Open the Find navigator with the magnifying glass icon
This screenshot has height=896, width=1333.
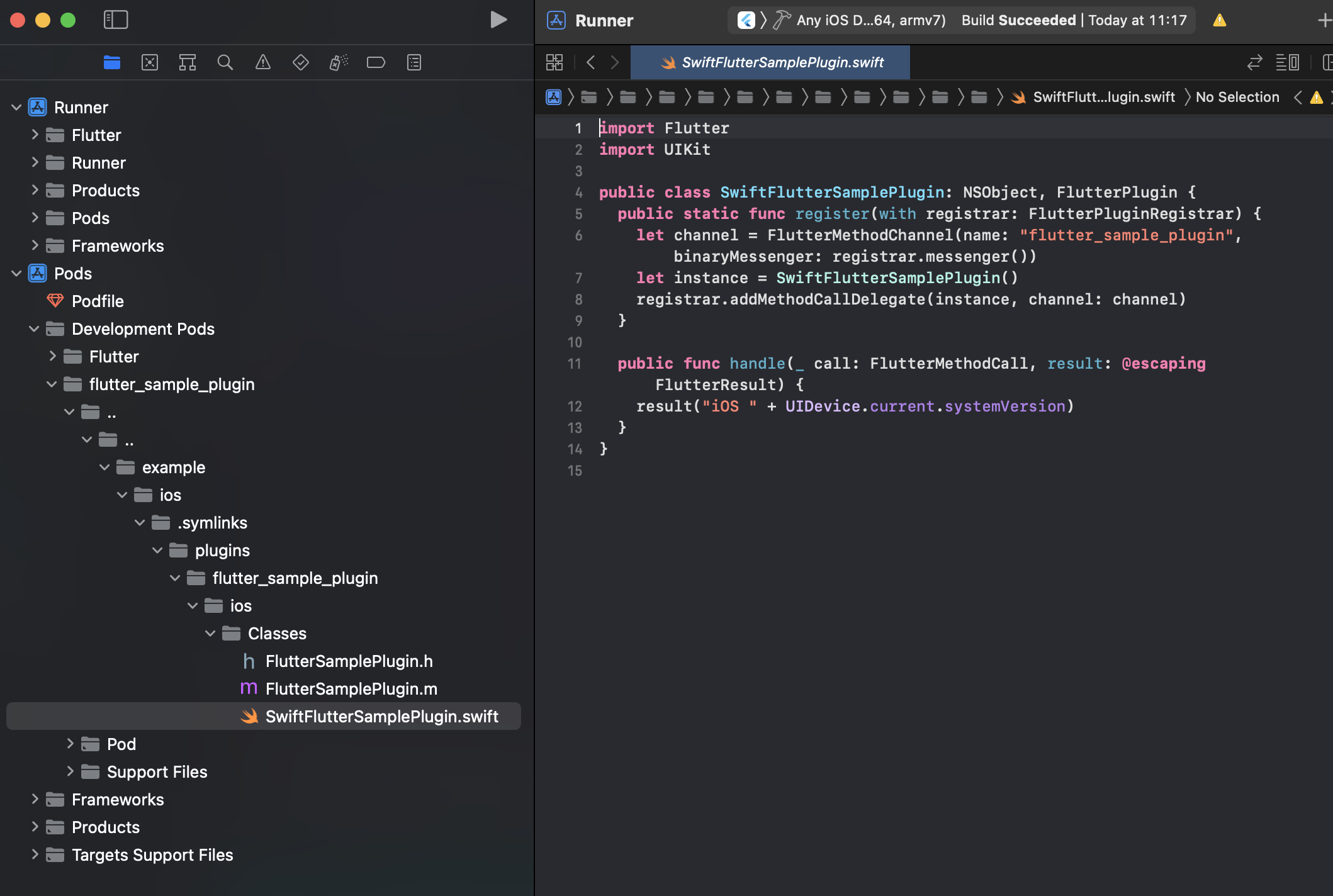225,62
